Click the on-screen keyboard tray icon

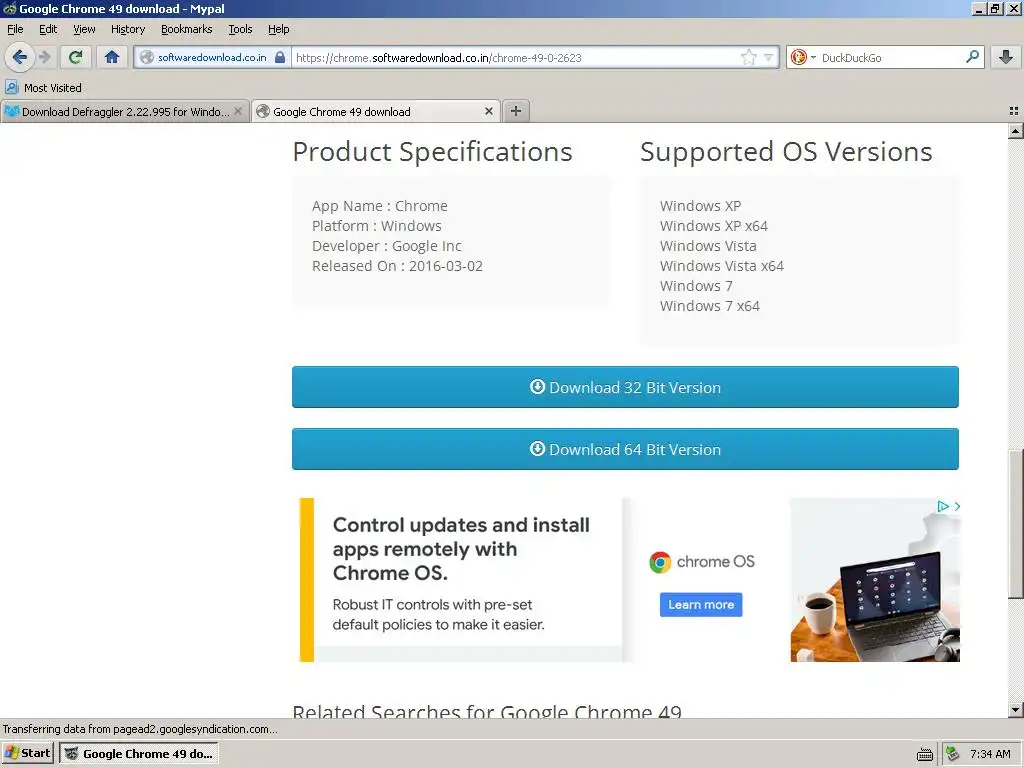[x=925, y=754]
